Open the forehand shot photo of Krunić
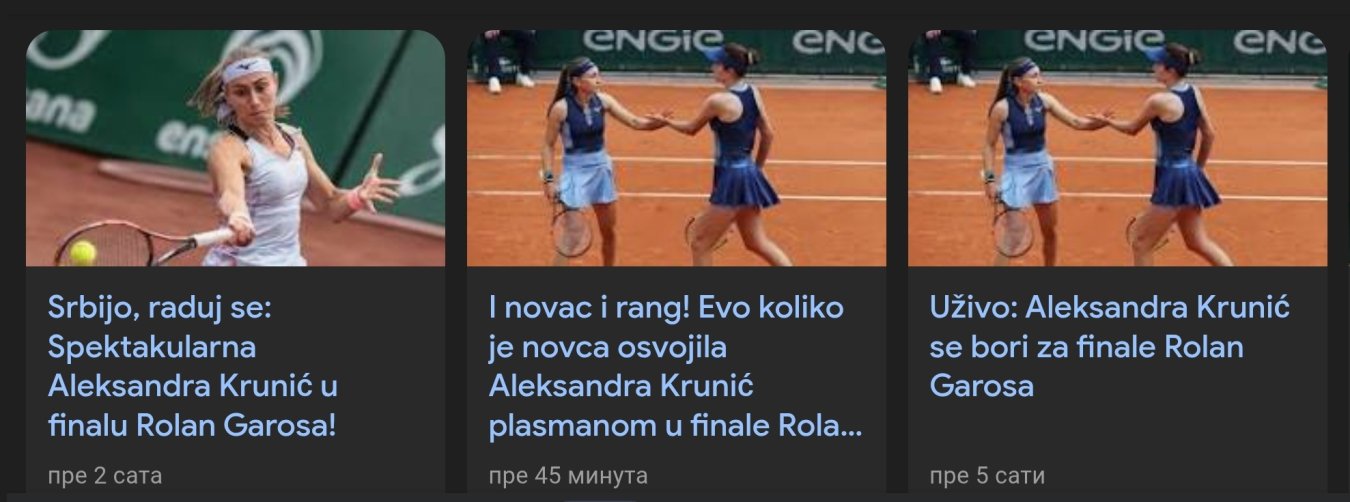Image resolution: width=1350 pixels, height=502 pixels. pos(235,148)
